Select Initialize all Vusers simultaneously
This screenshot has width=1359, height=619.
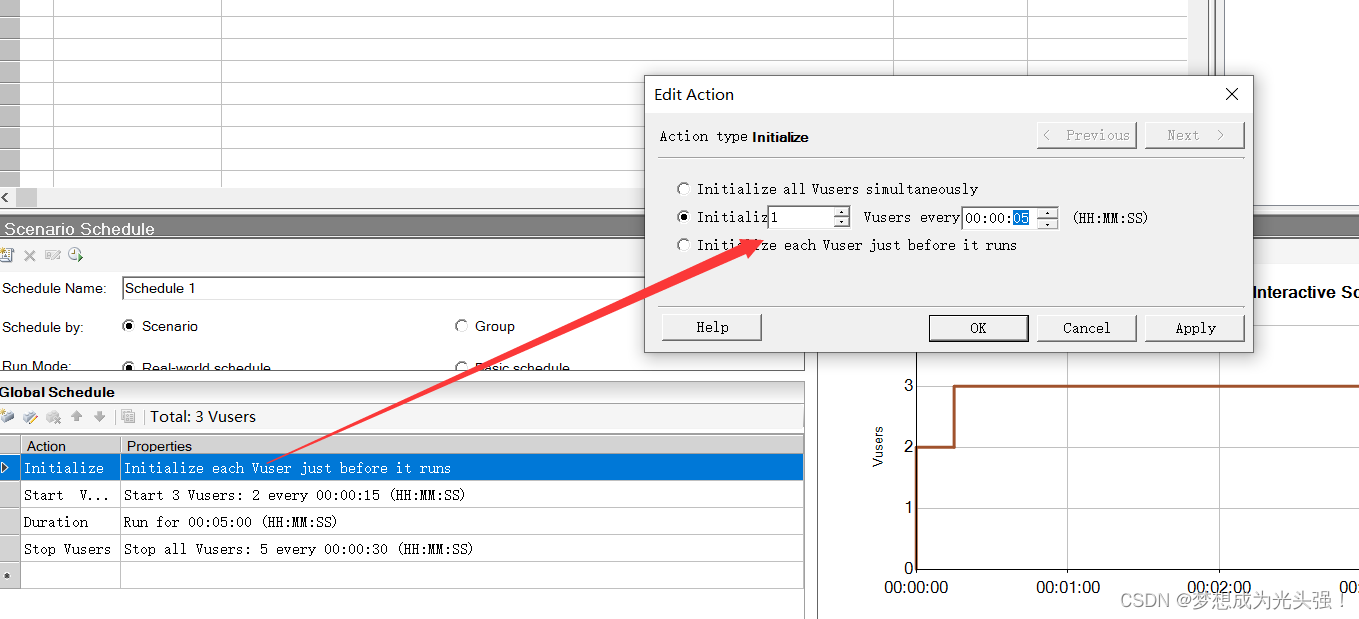pos(683,188)
